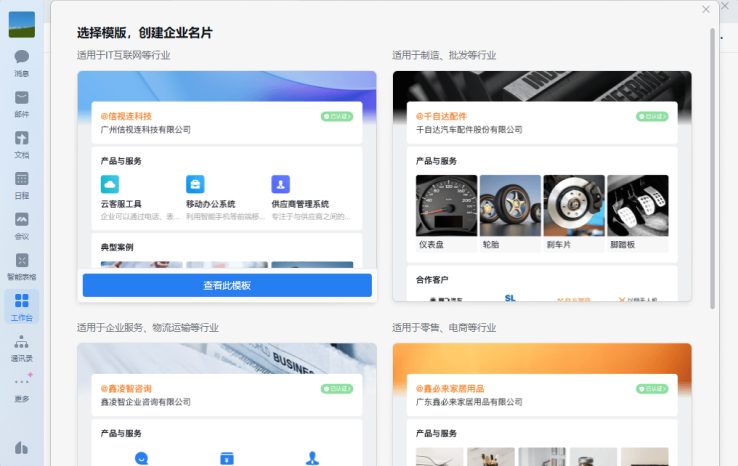
Task: Show 更多 more options in sidebar
Action: (x=22, y=388)
